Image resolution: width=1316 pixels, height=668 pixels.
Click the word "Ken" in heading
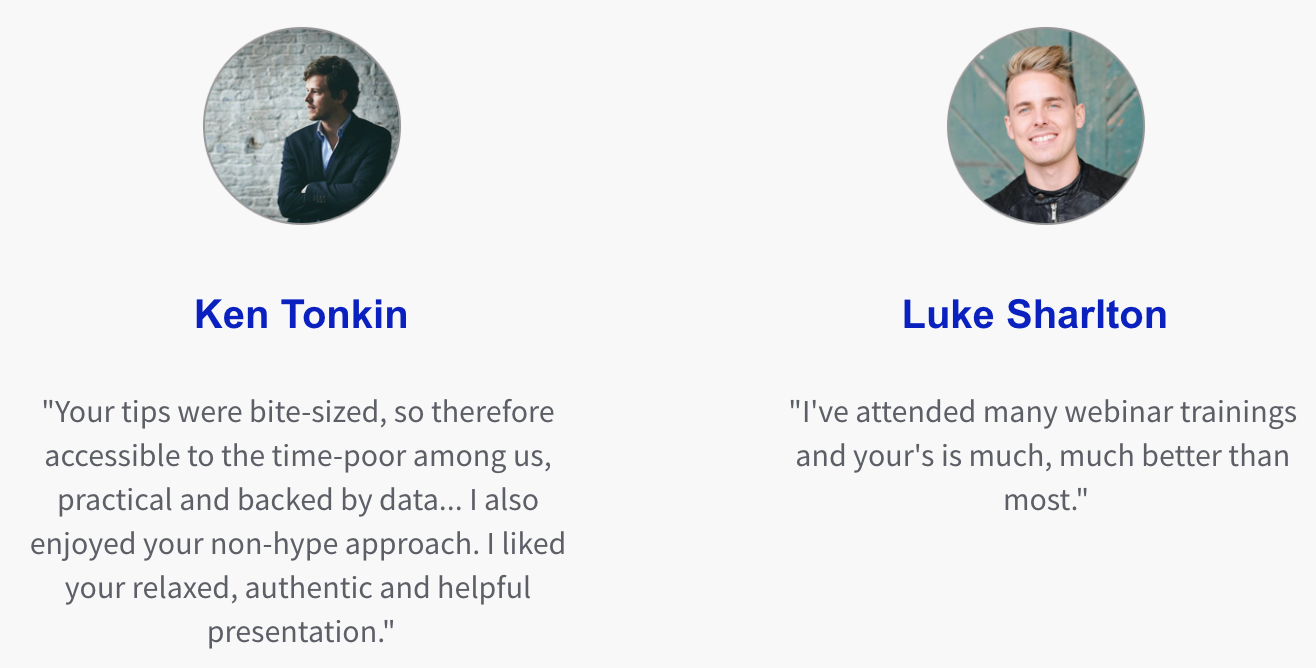point(231,314)
